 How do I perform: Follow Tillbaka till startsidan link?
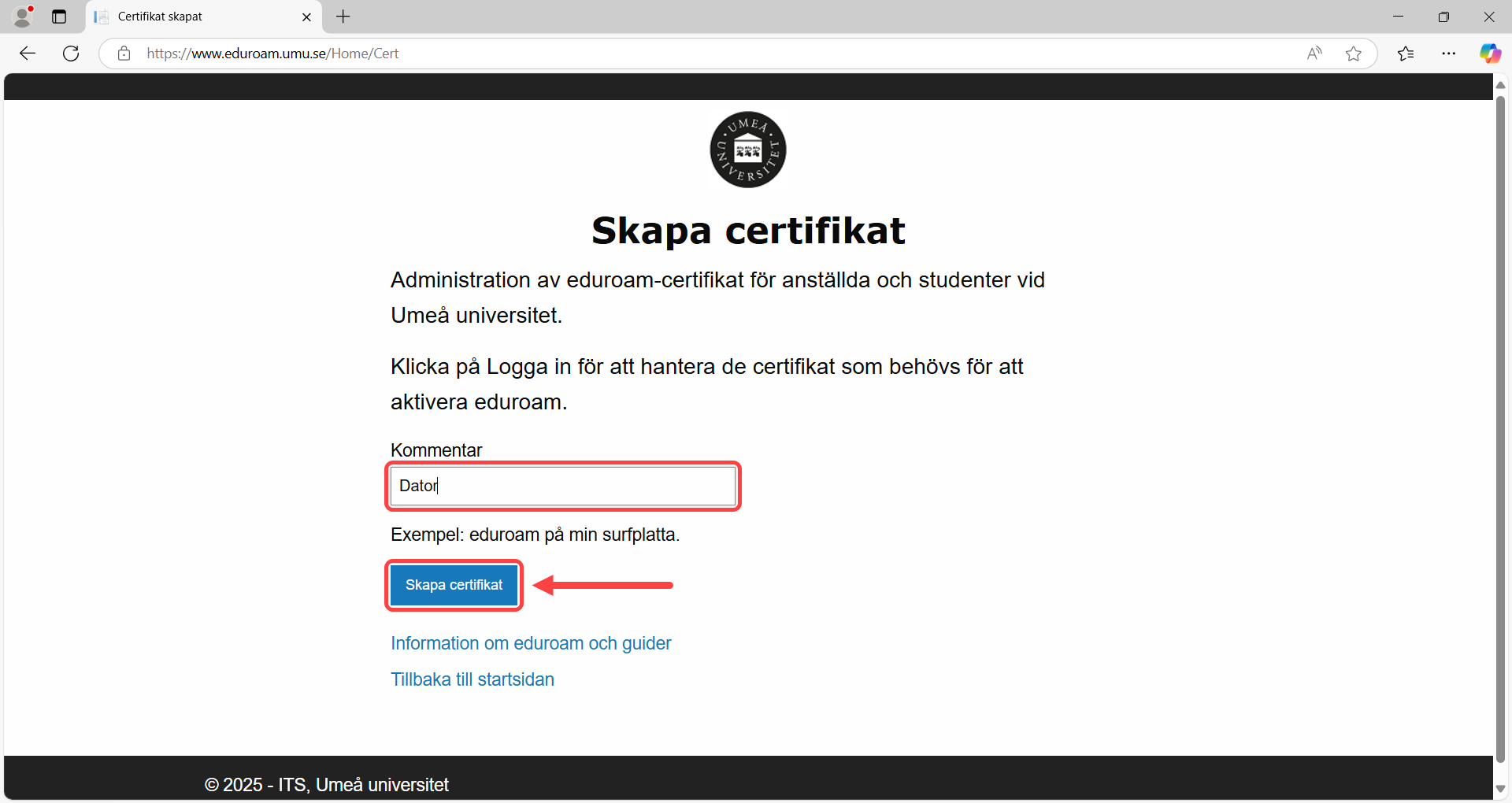(x=472, y=679)
